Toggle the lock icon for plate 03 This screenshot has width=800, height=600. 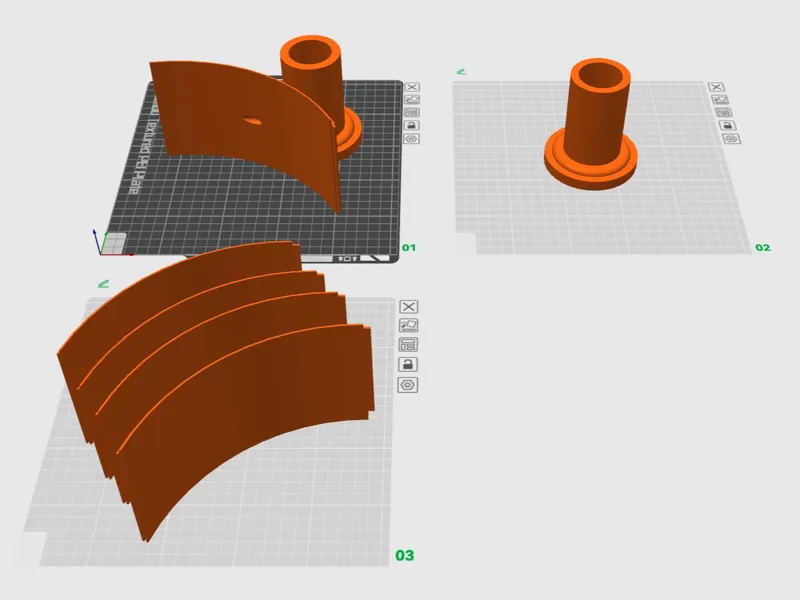click(407, 364)
